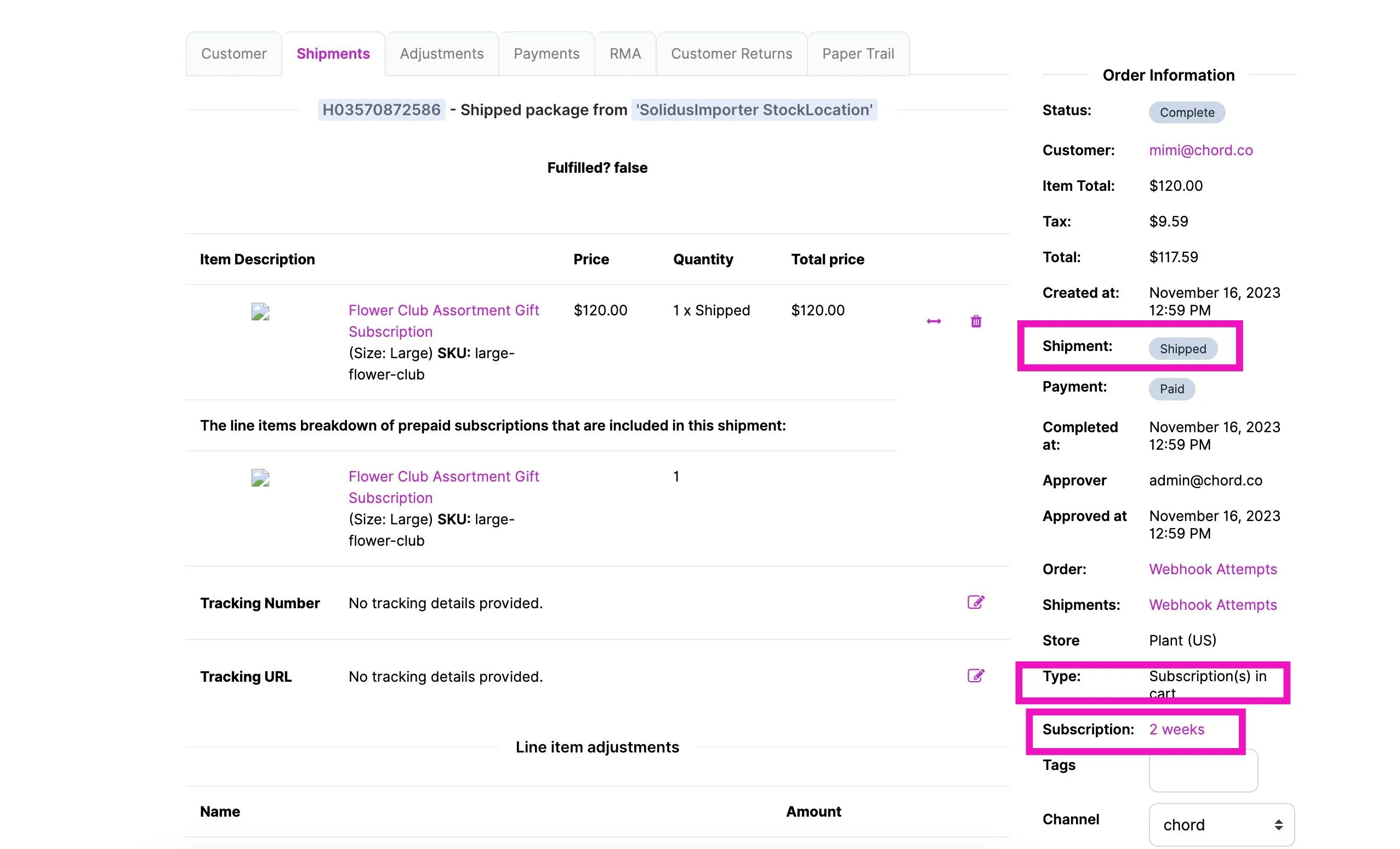Click the prepaid breakdown product thumbnail
This screenshot has width=1400, height=849.
260,478
